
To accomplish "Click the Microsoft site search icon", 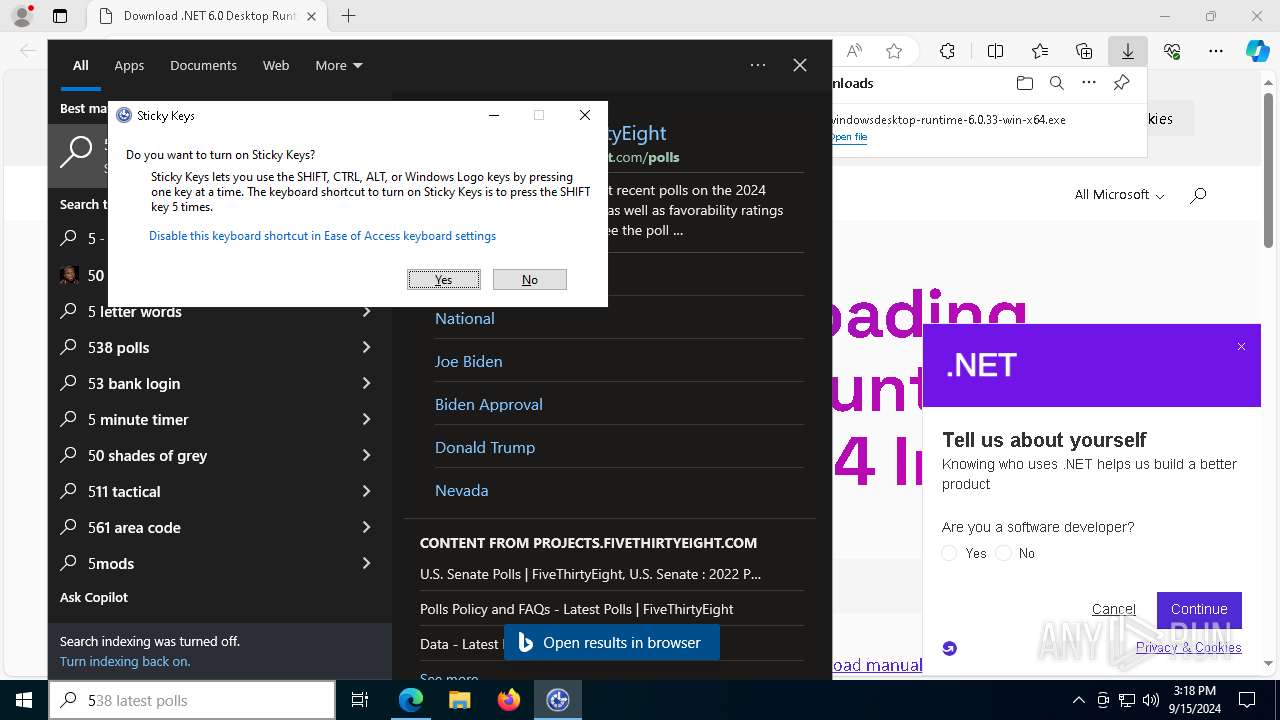I will click(x=1198, y=195).
